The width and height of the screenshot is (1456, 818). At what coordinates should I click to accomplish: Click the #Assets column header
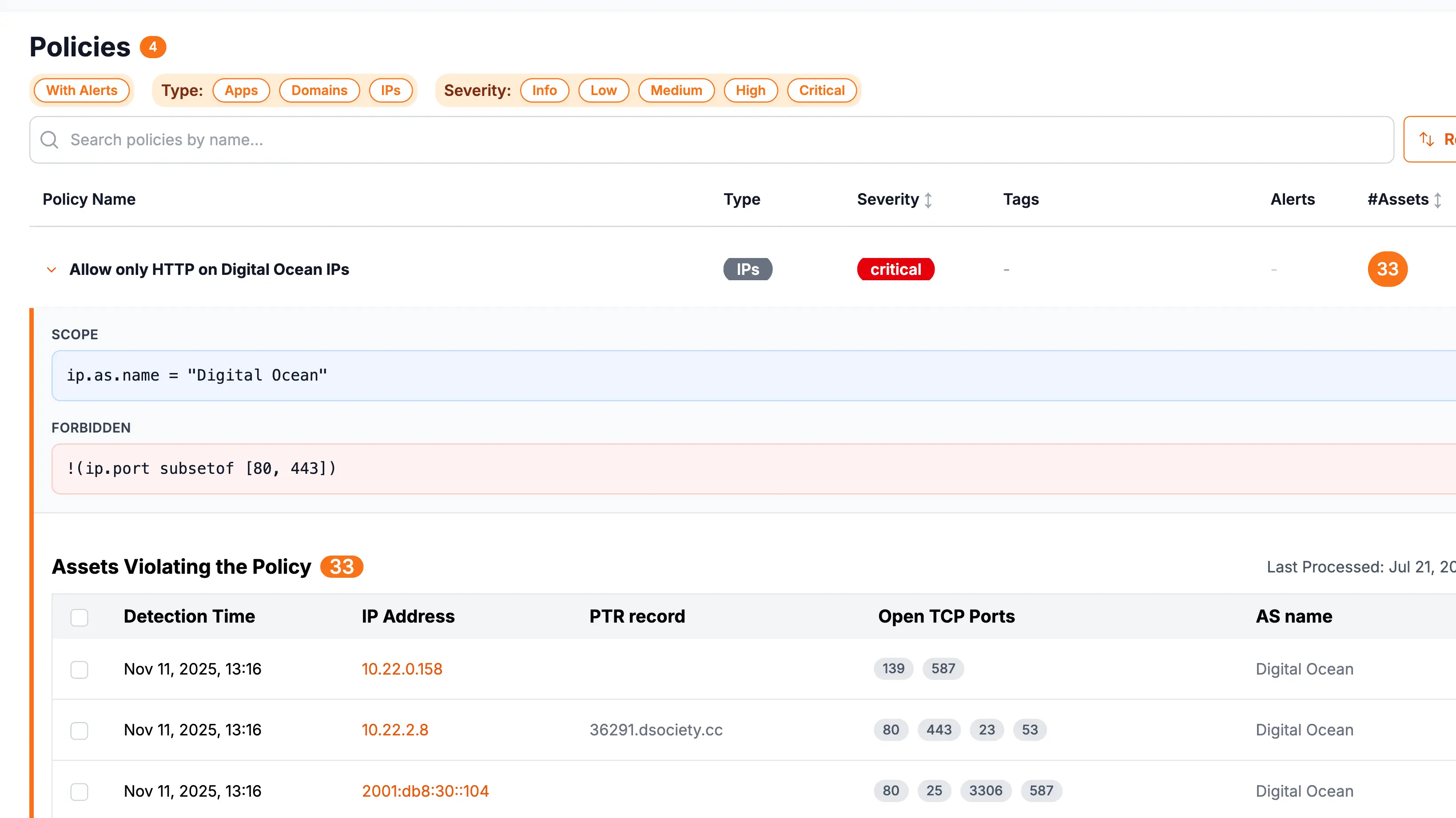point(1398,199)
